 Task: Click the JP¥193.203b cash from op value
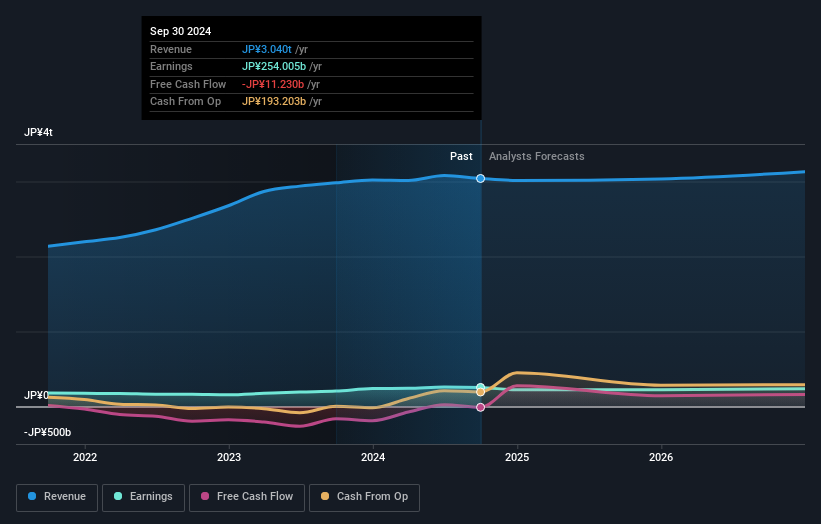coord(274,102)
